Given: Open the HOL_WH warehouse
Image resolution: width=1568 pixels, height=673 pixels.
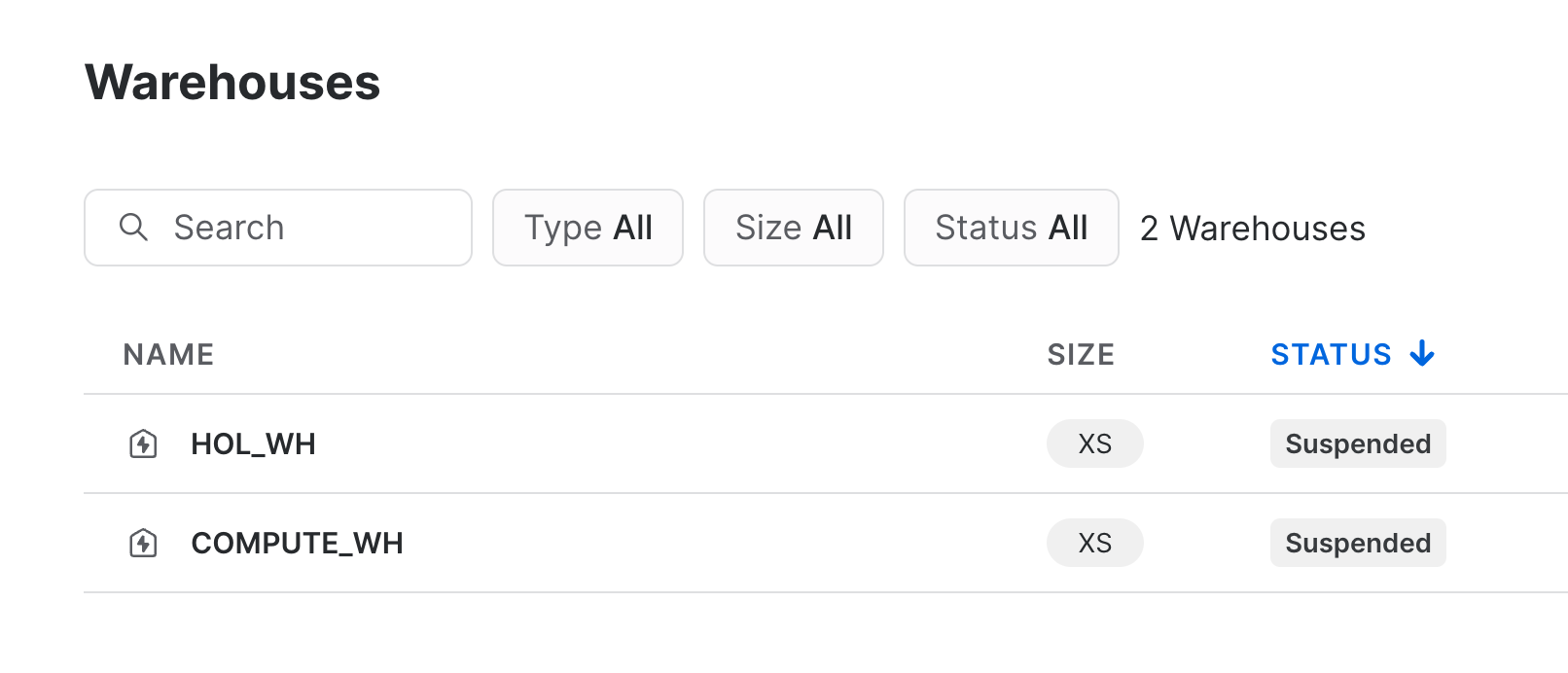Looking at the screenshot, I should pyautogui.click(x=253, y=444).
